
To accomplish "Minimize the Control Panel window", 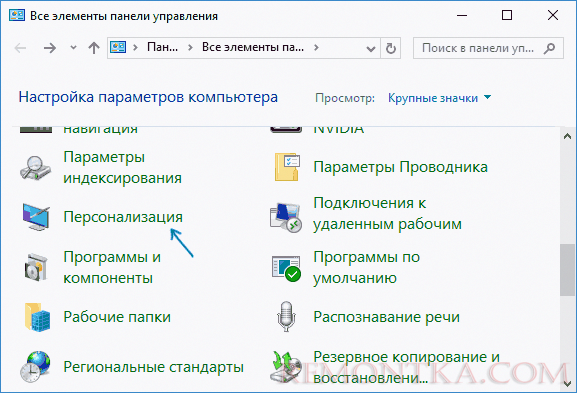I will [x=462, y=15].
